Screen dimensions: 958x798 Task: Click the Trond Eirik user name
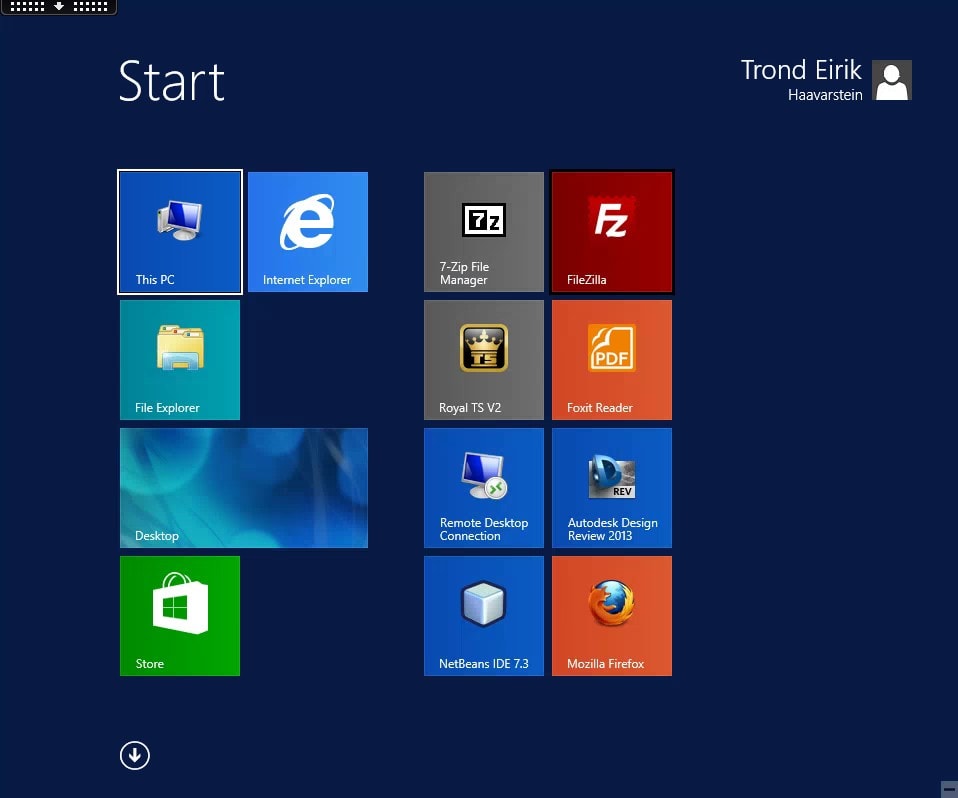pyautogui.click(x=801, y=70)
